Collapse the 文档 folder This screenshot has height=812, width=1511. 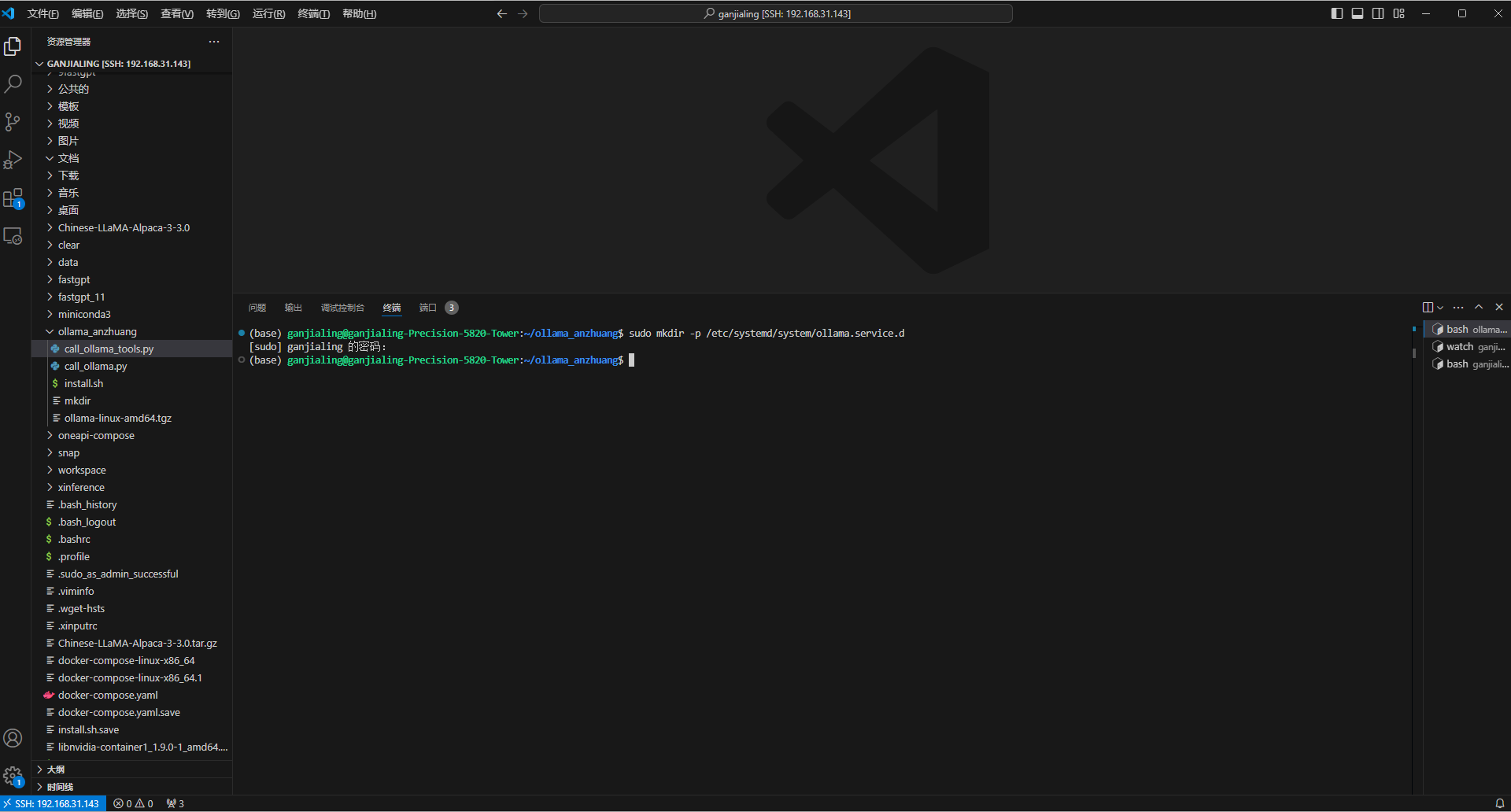coord(131,158)
